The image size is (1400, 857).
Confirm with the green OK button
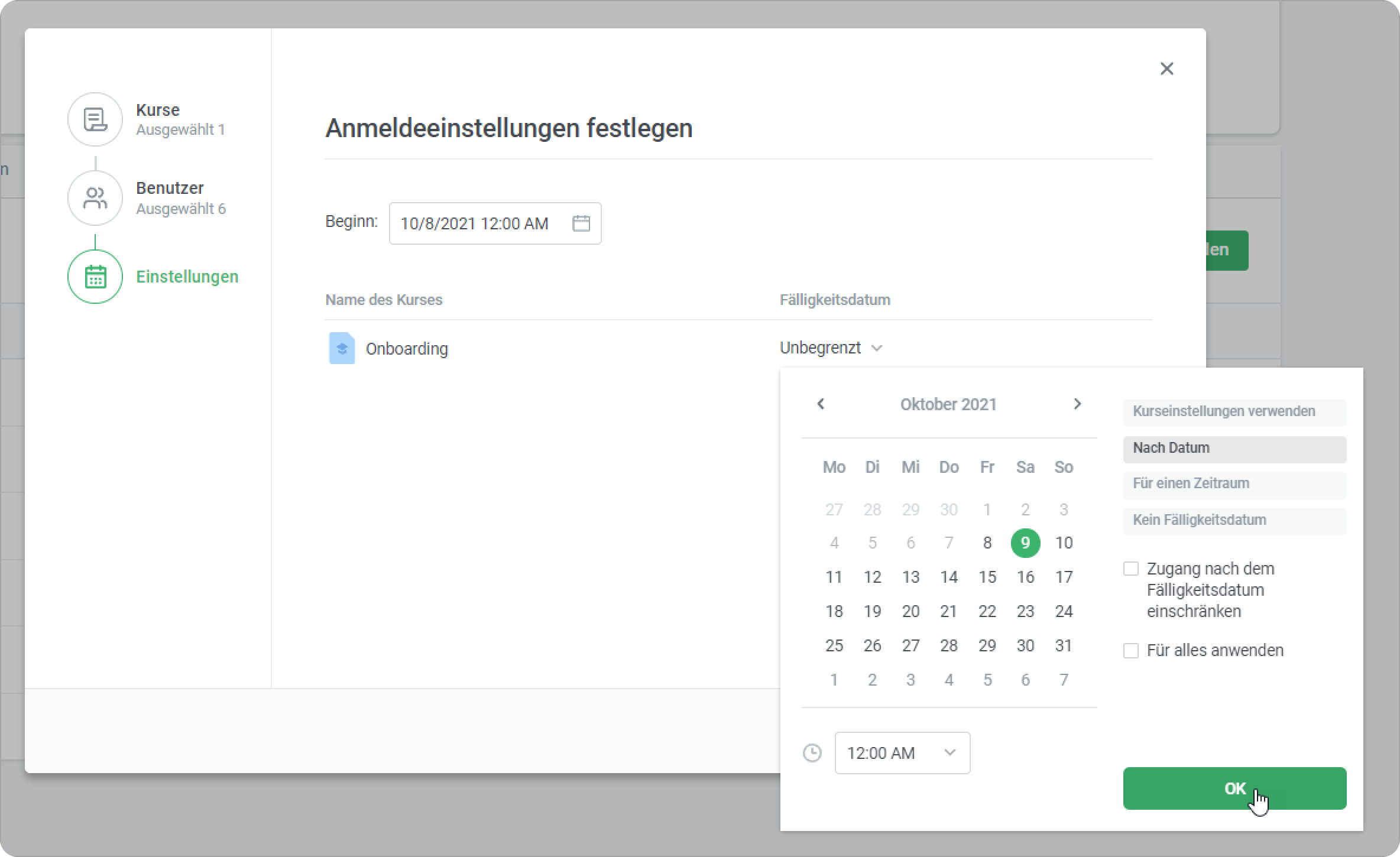click(1234, 788)
